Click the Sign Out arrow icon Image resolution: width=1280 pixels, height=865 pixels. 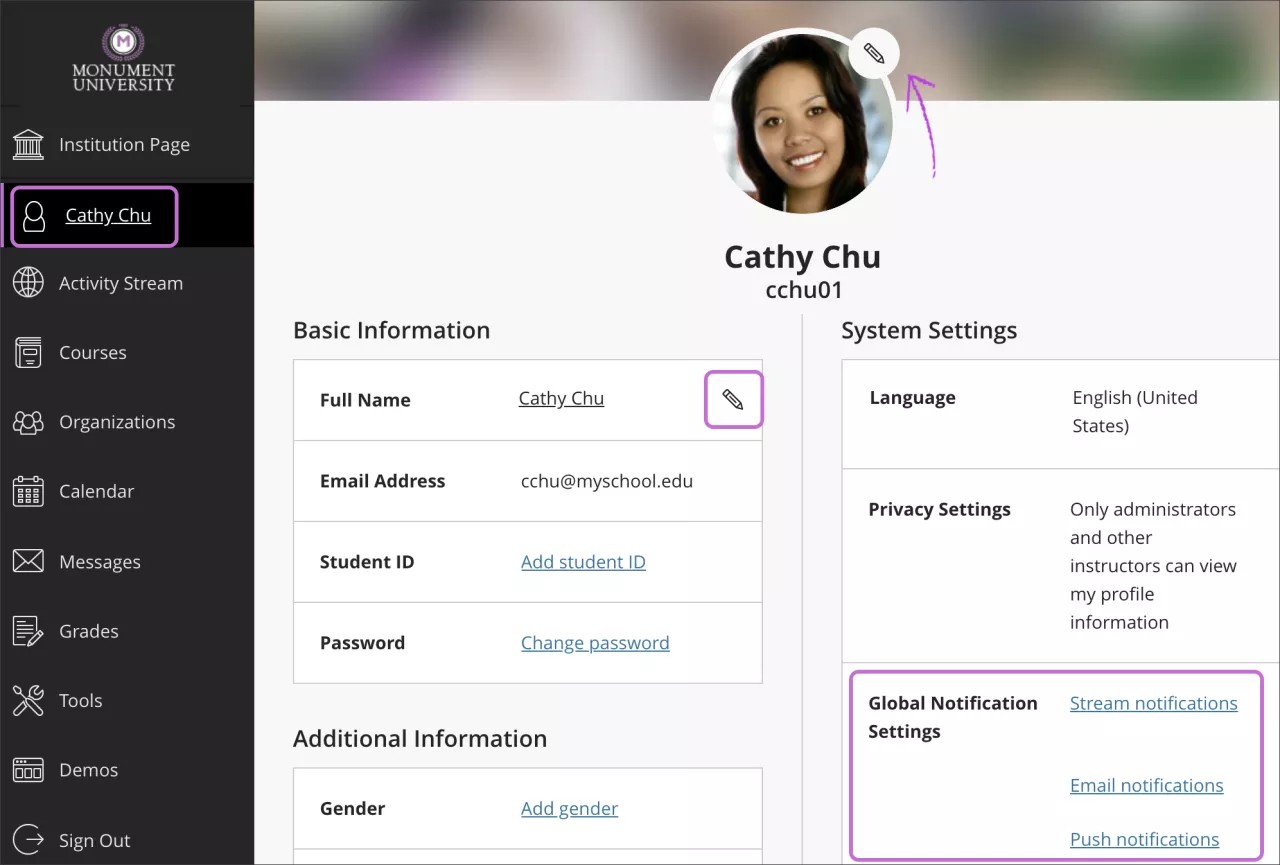click(x=27, y=840)
